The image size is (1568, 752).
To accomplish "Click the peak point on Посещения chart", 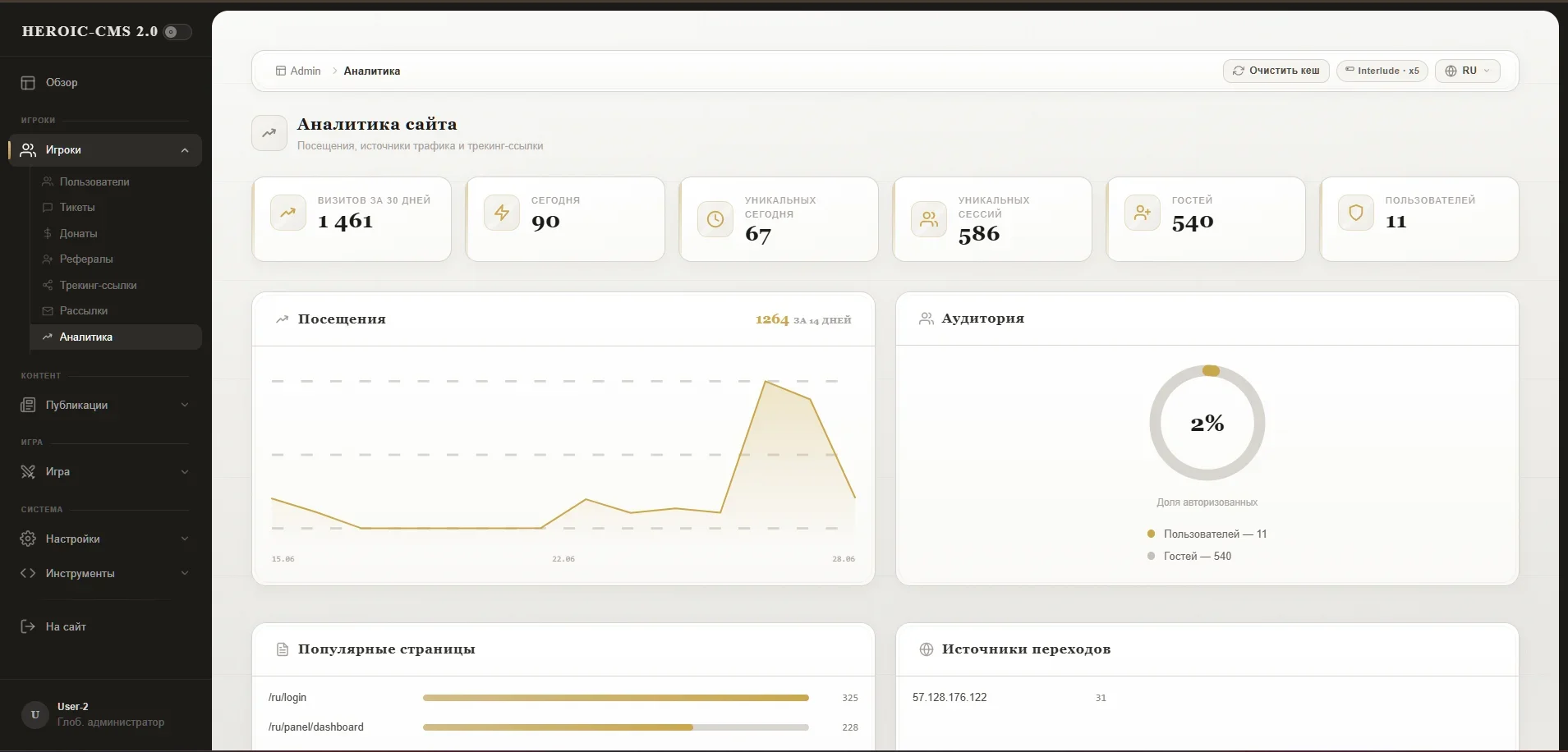I will pos(766,382).
